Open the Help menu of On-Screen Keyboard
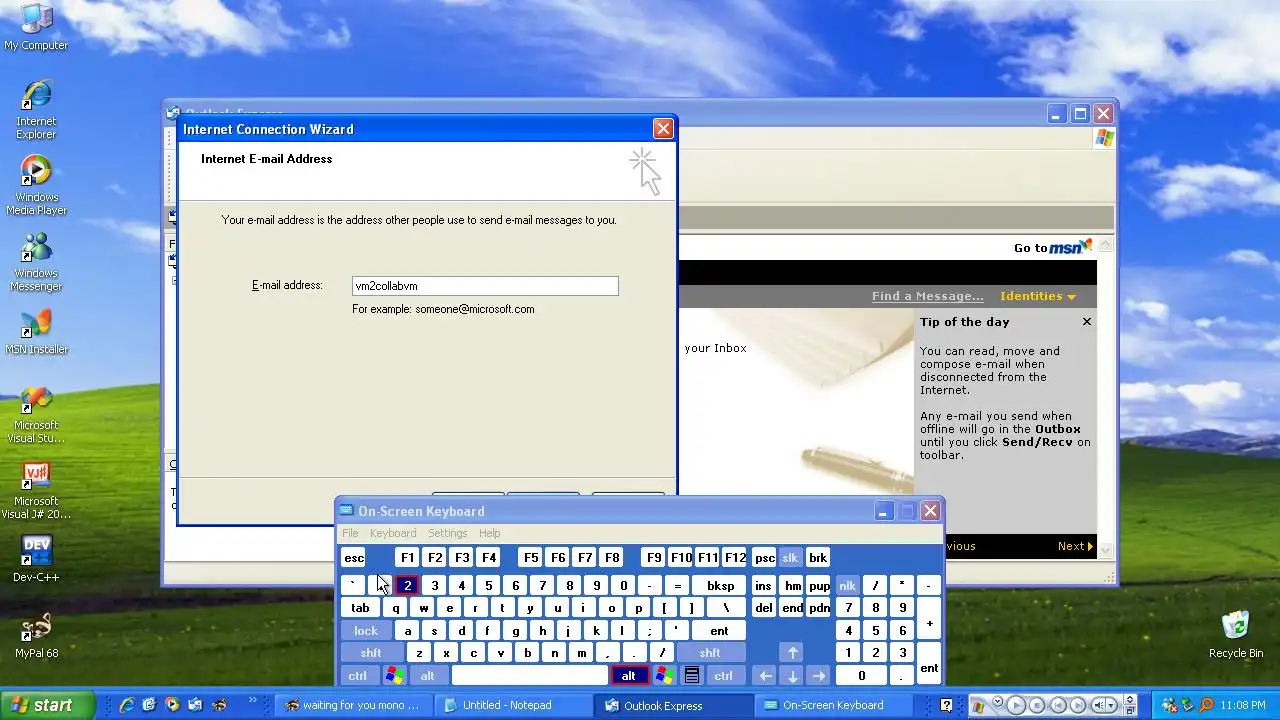1280x720 pixels. 489,533
